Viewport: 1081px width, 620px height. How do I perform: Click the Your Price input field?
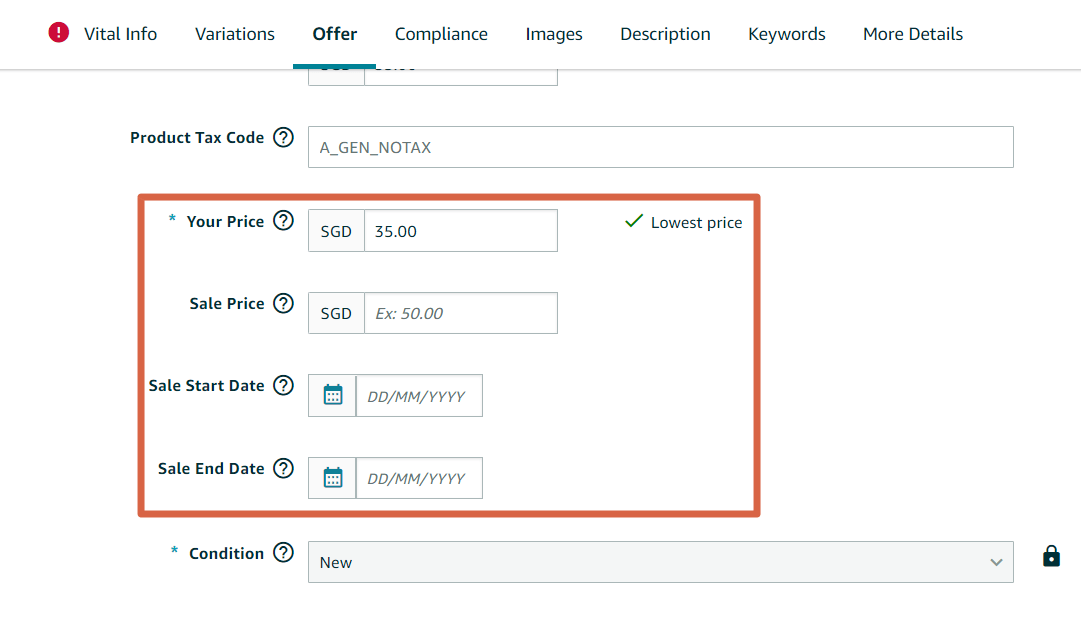pyautogui.click(x=460, y=231)
